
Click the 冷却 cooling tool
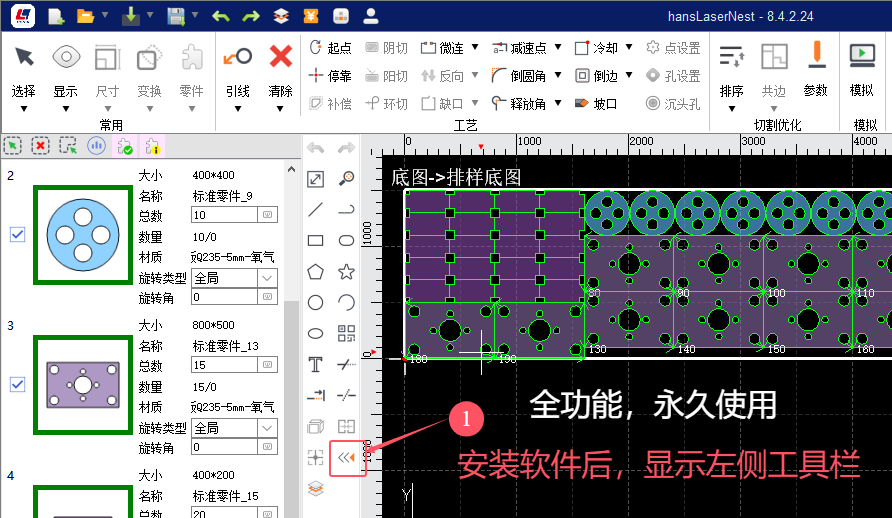tap(596, 48)
